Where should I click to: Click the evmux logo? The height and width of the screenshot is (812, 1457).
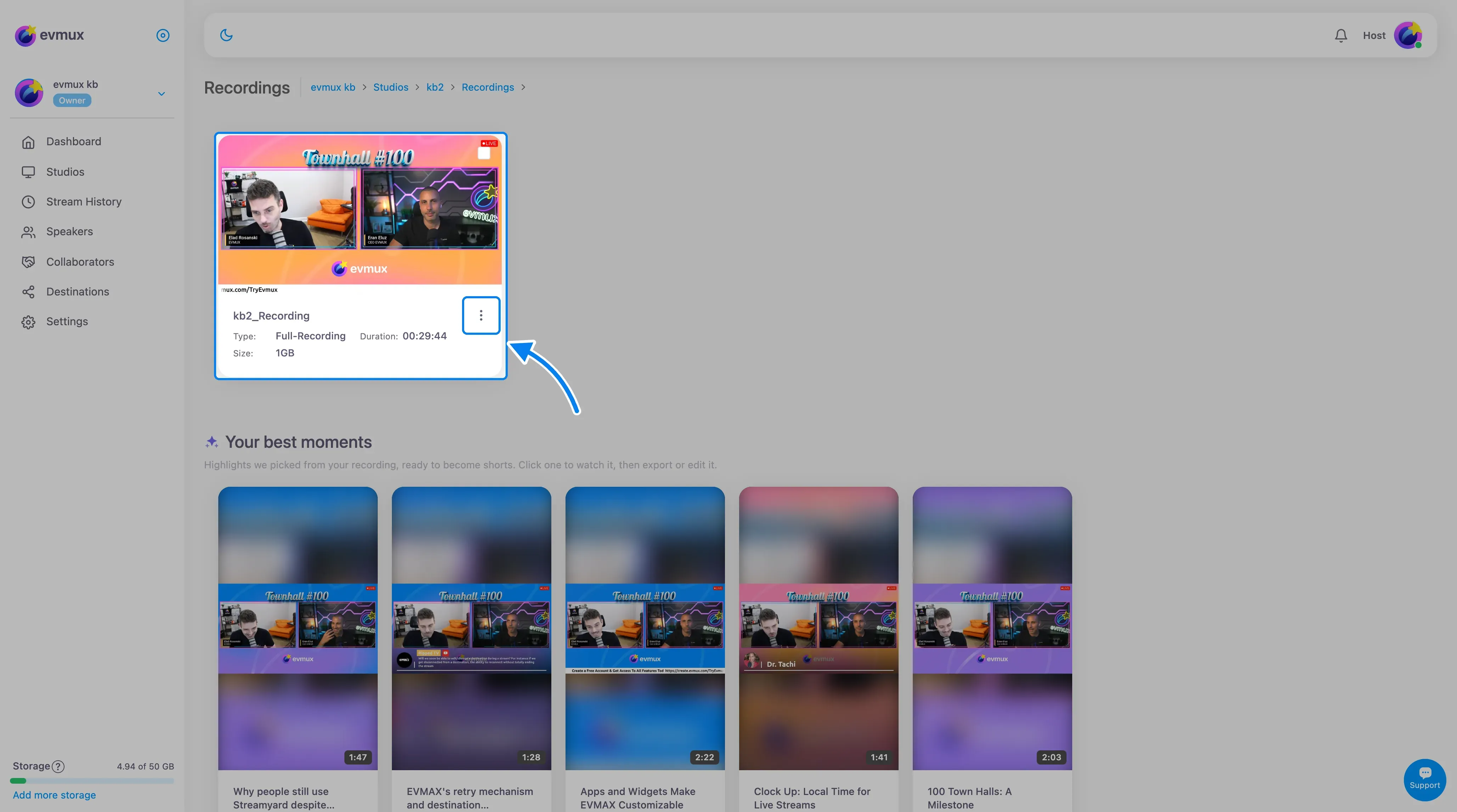(x=49, y=35)
